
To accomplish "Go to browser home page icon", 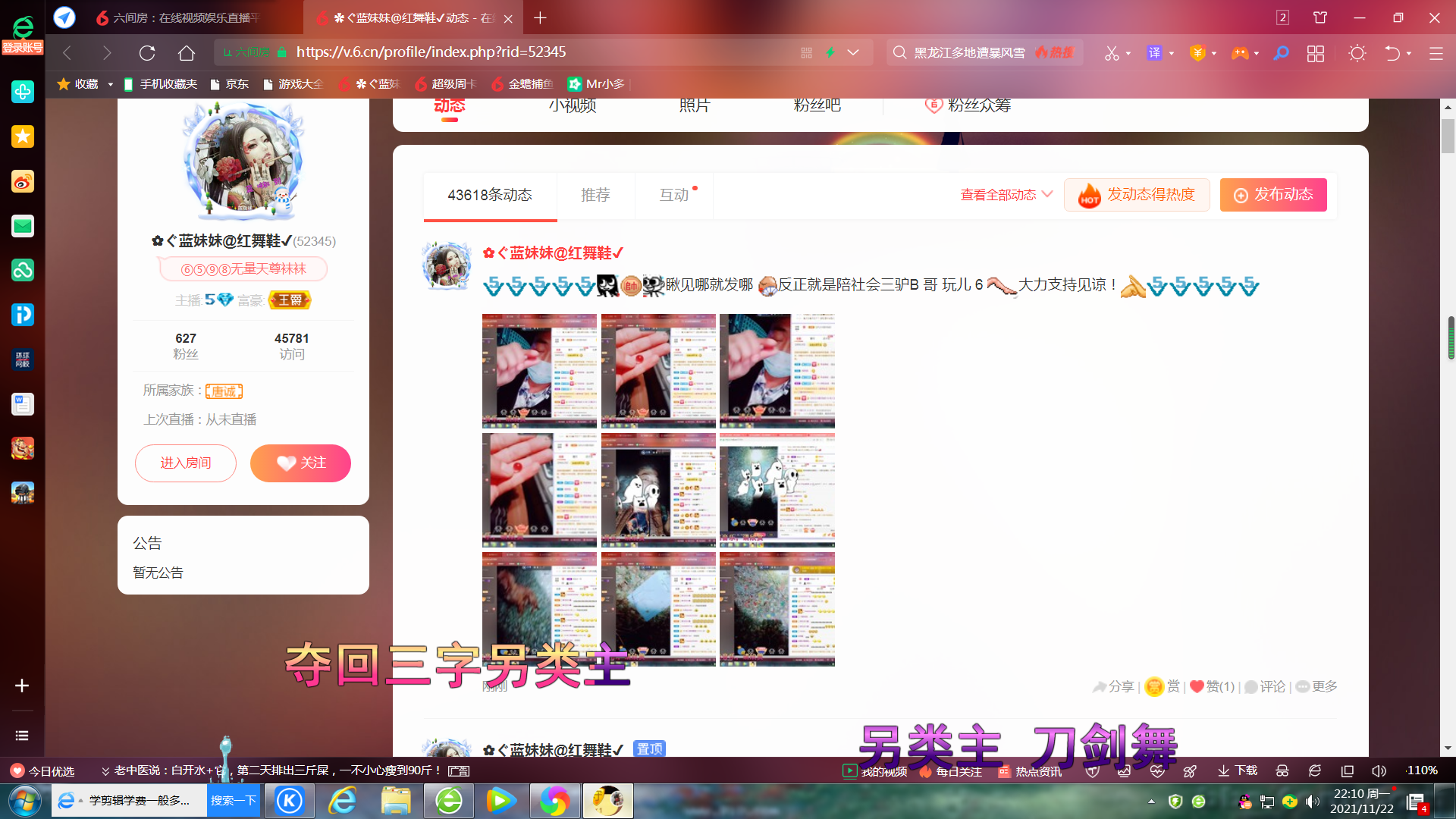I will (187, 52).
